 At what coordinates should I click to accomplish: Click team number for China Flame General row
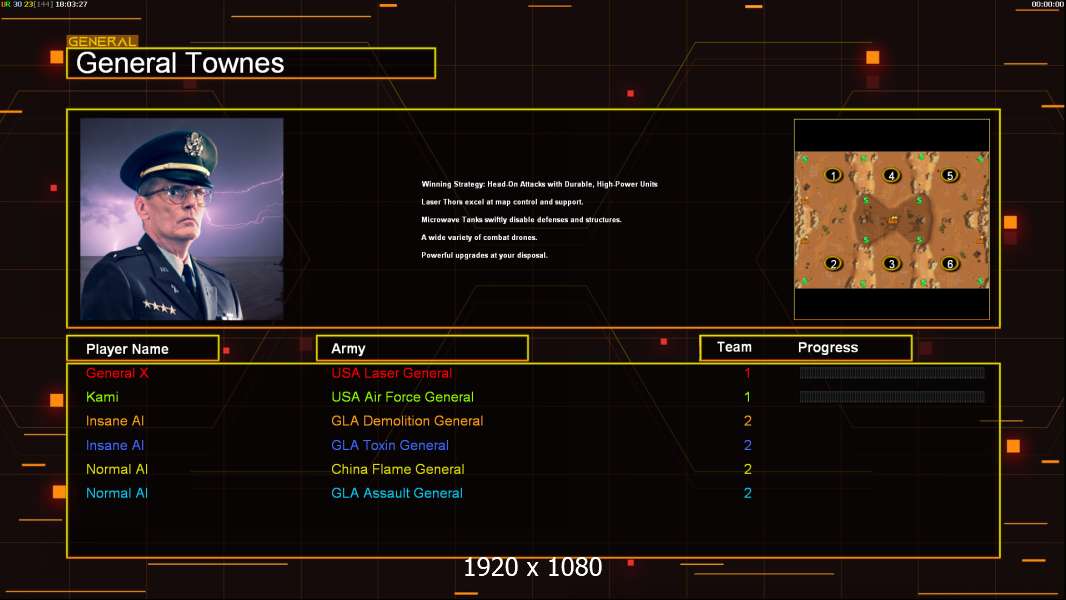point(747,469)
